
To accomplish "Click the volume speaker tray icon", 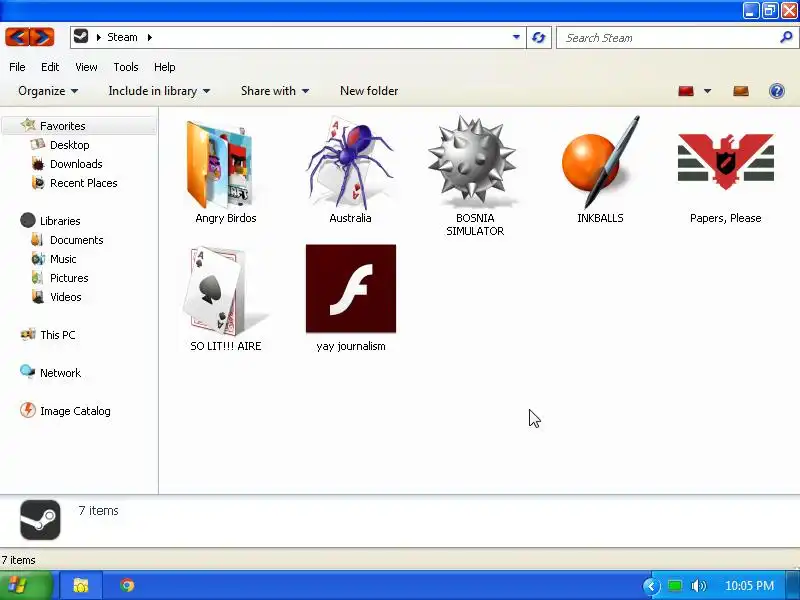I will click(698, 586).
